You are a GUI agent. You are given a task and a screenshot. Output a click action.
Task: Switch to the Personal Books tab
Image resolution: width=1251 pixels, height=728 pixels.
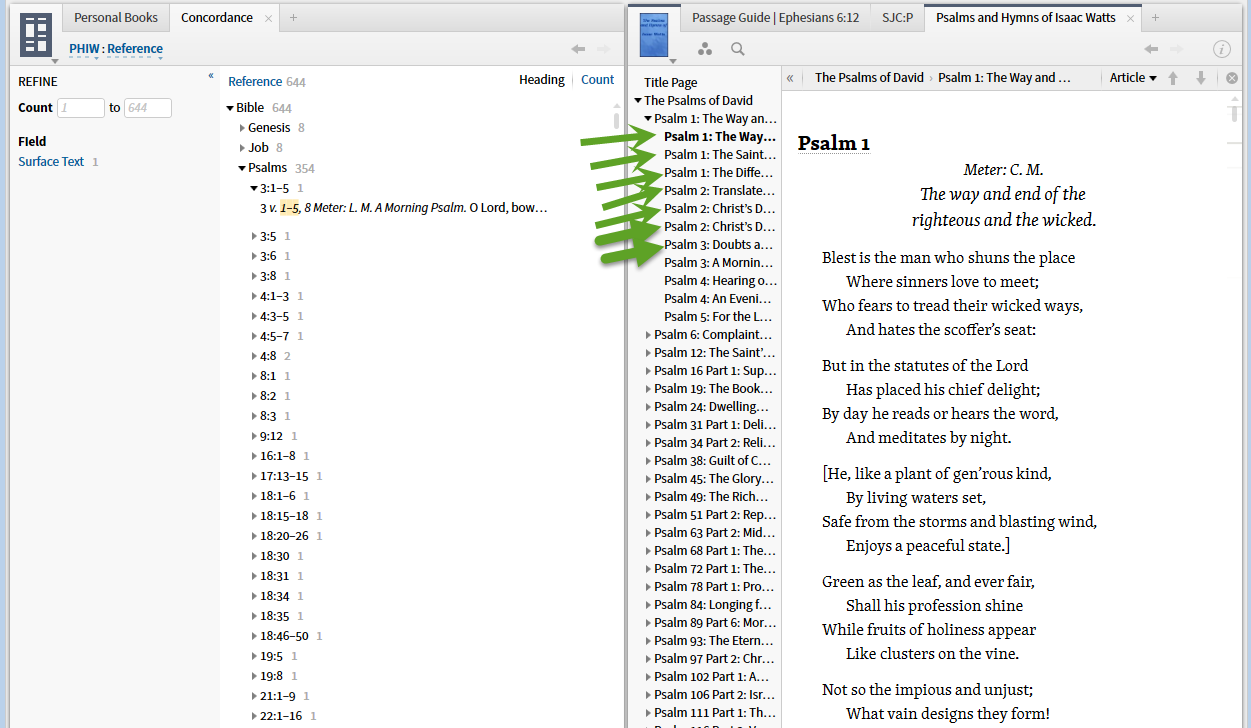pos(116,18)
